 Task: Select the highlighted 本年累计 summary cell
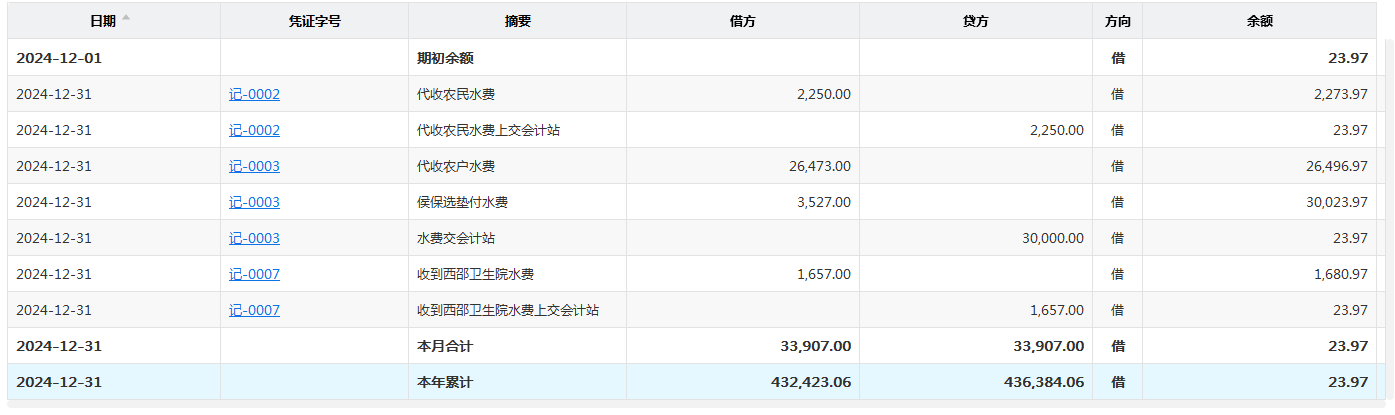445,383
